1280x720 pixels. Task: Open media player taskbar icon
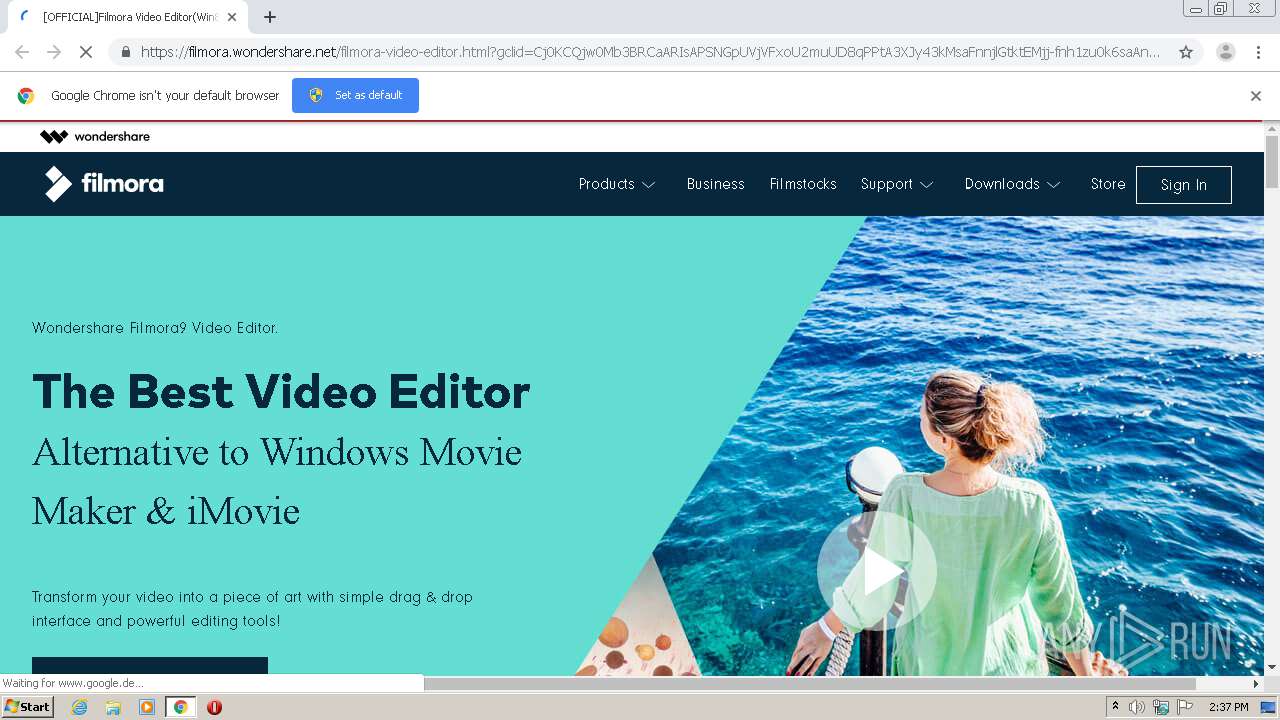(147, 707)
